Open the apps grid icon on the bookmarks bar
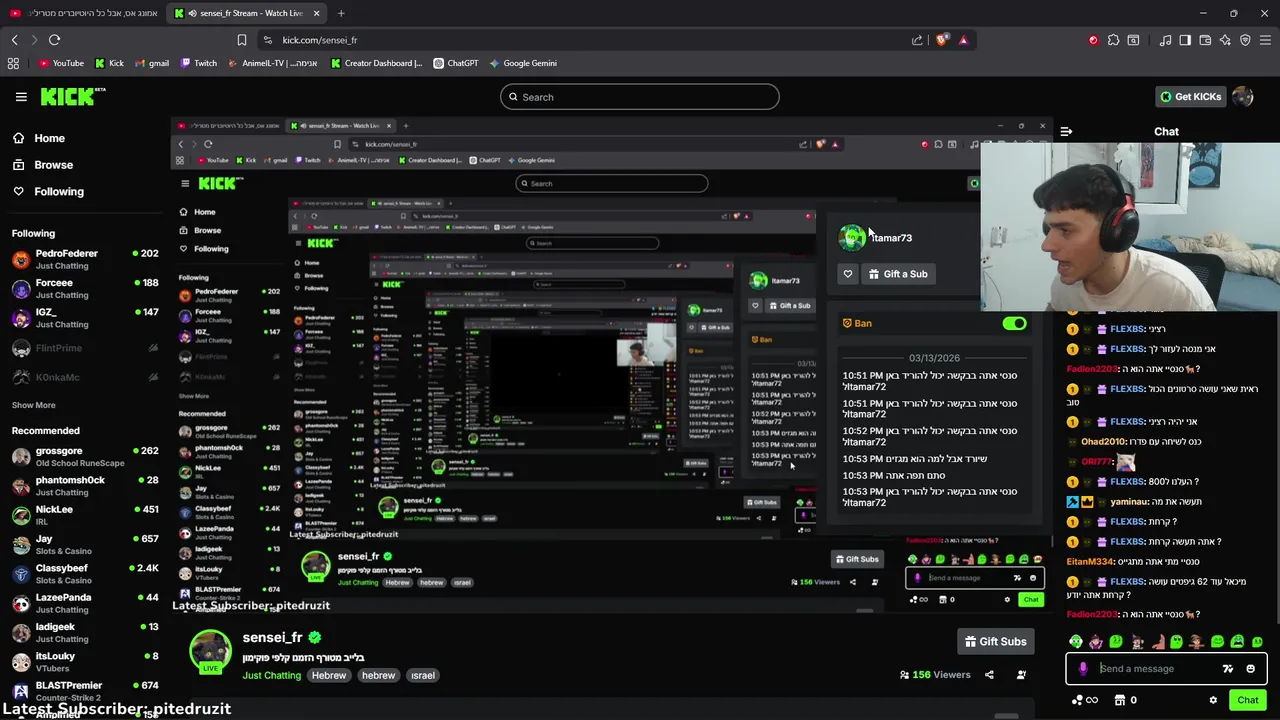Screen dimensions: 1280x720 click(13, 63)
